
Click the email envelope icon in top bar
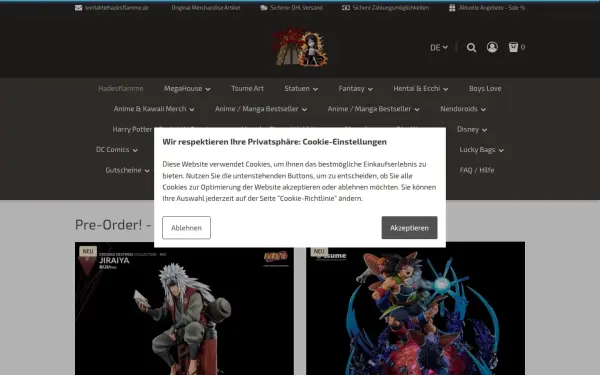78,8
